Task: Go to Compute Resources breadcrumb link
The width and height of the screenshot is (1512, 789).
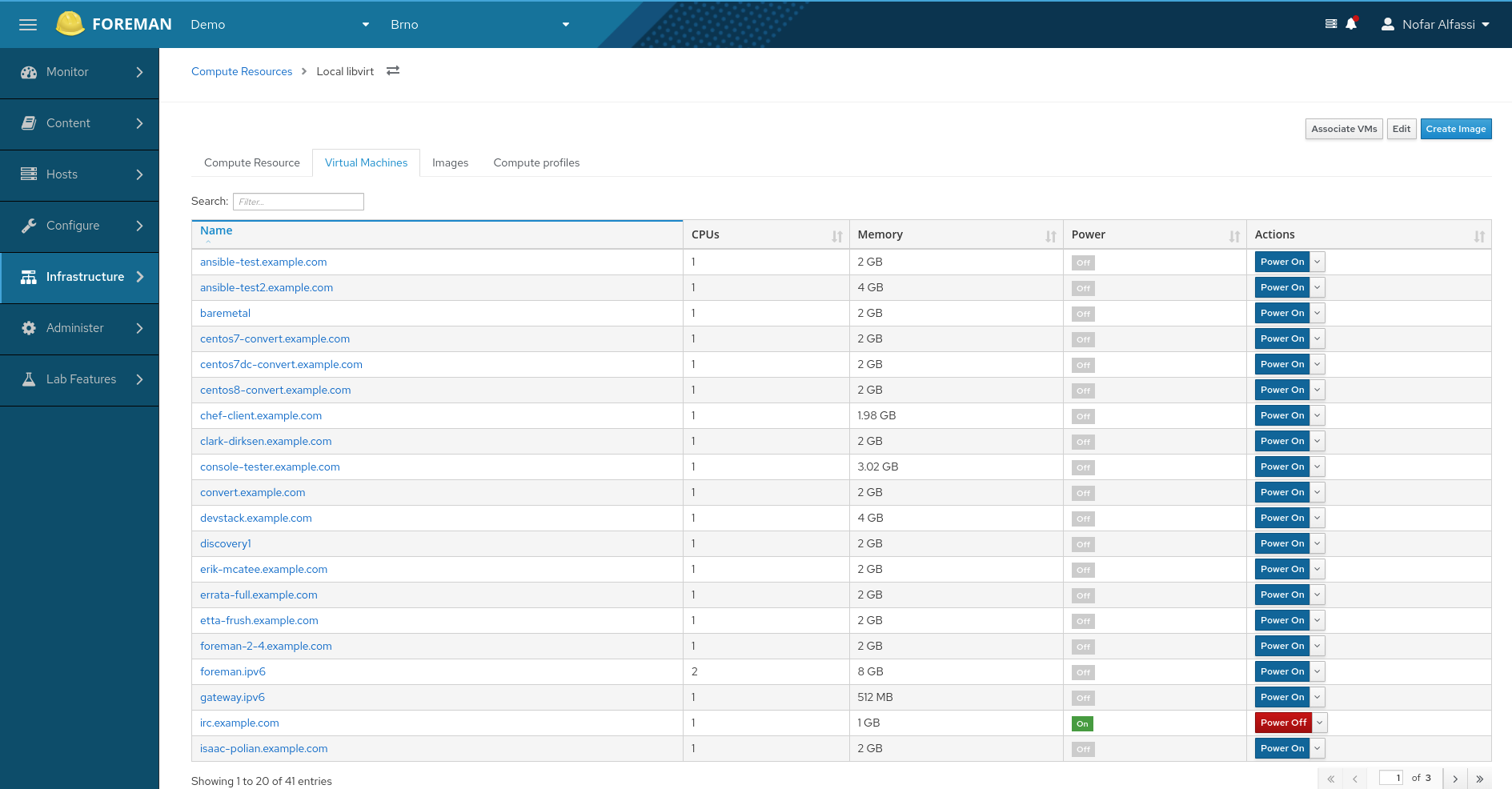Action: (242, 71)
